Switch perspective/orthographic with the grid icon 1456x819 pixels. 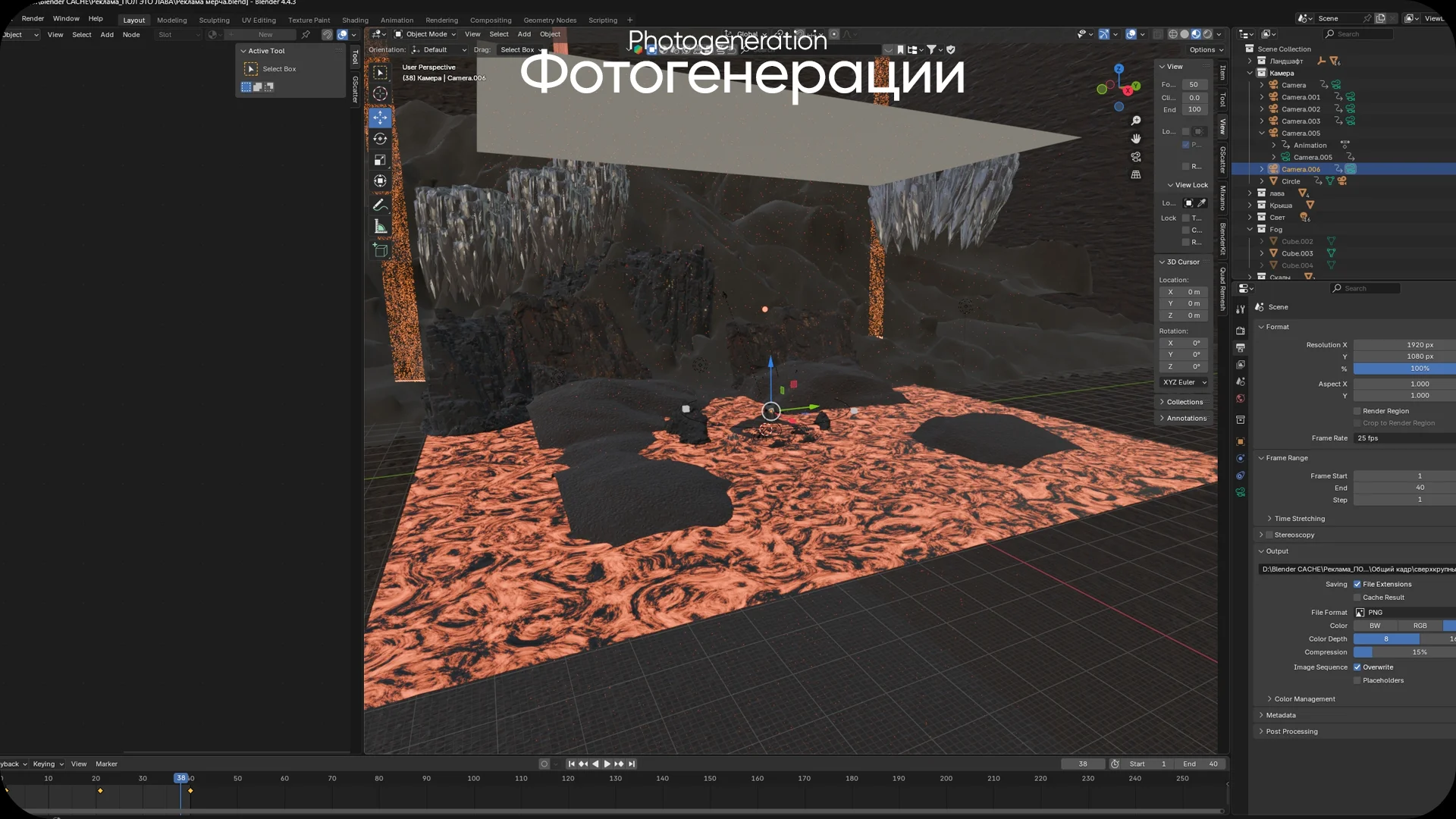point(1136,174)
